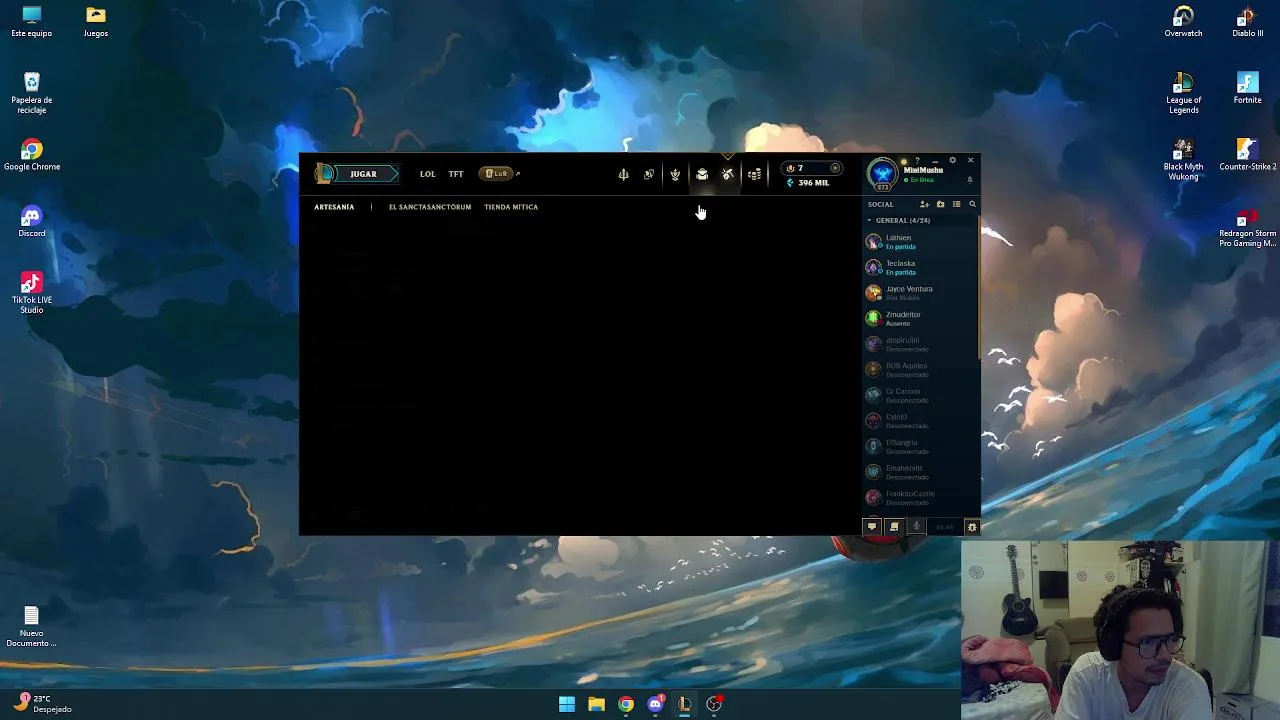Open Fortnite desktop shortcut
The image size is (1280, 720).
pyautogui.click(x=1247, y=87)
